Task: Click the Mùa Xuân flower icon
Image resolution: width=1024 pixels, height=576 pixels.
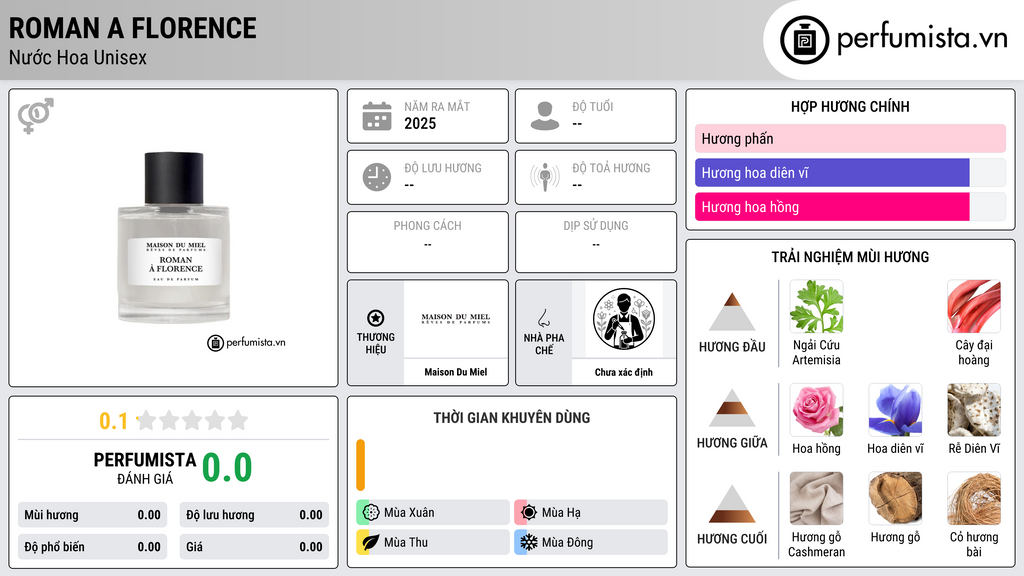Action: (x=371, y=513)
